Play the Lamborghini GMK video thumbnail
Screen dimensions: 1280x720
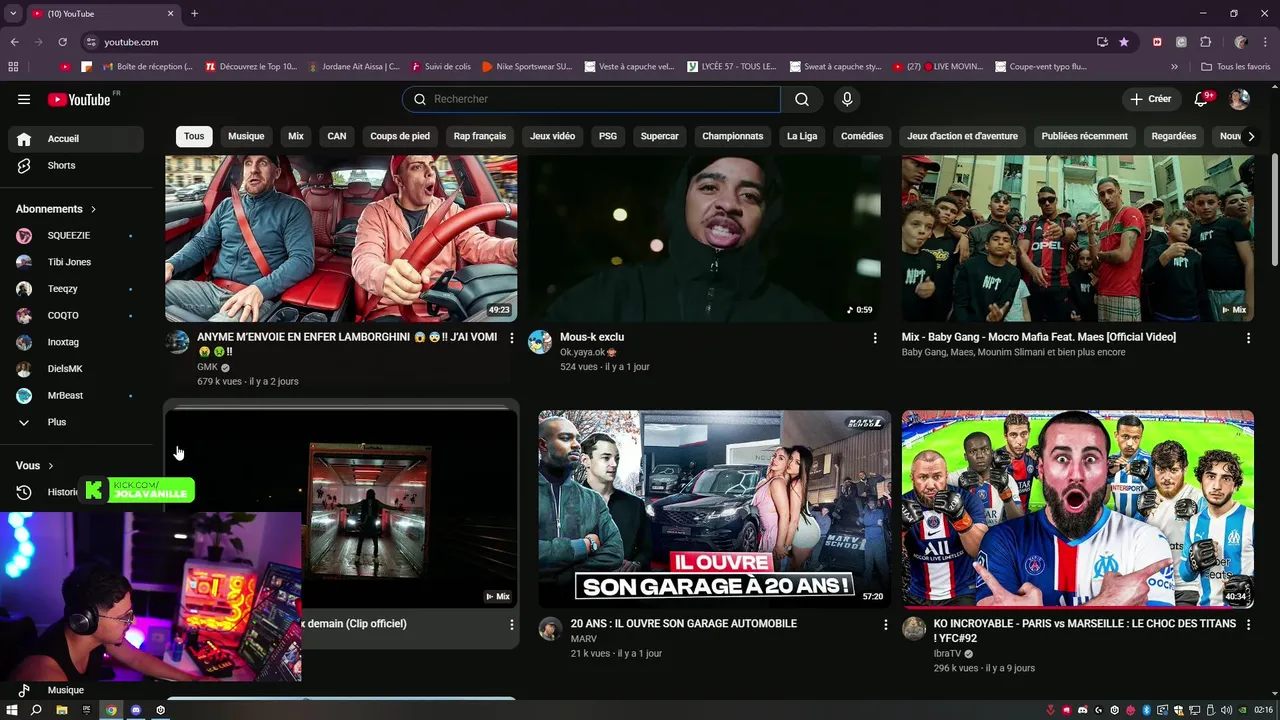pyautogui.click(x=341, y=238)
